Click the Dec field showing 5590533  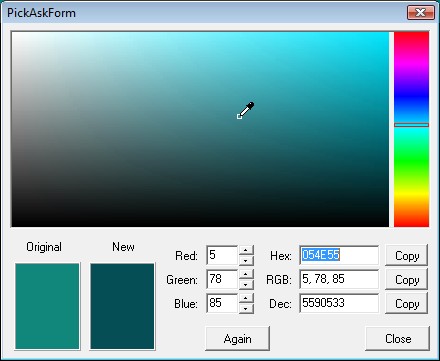point(339,303)
